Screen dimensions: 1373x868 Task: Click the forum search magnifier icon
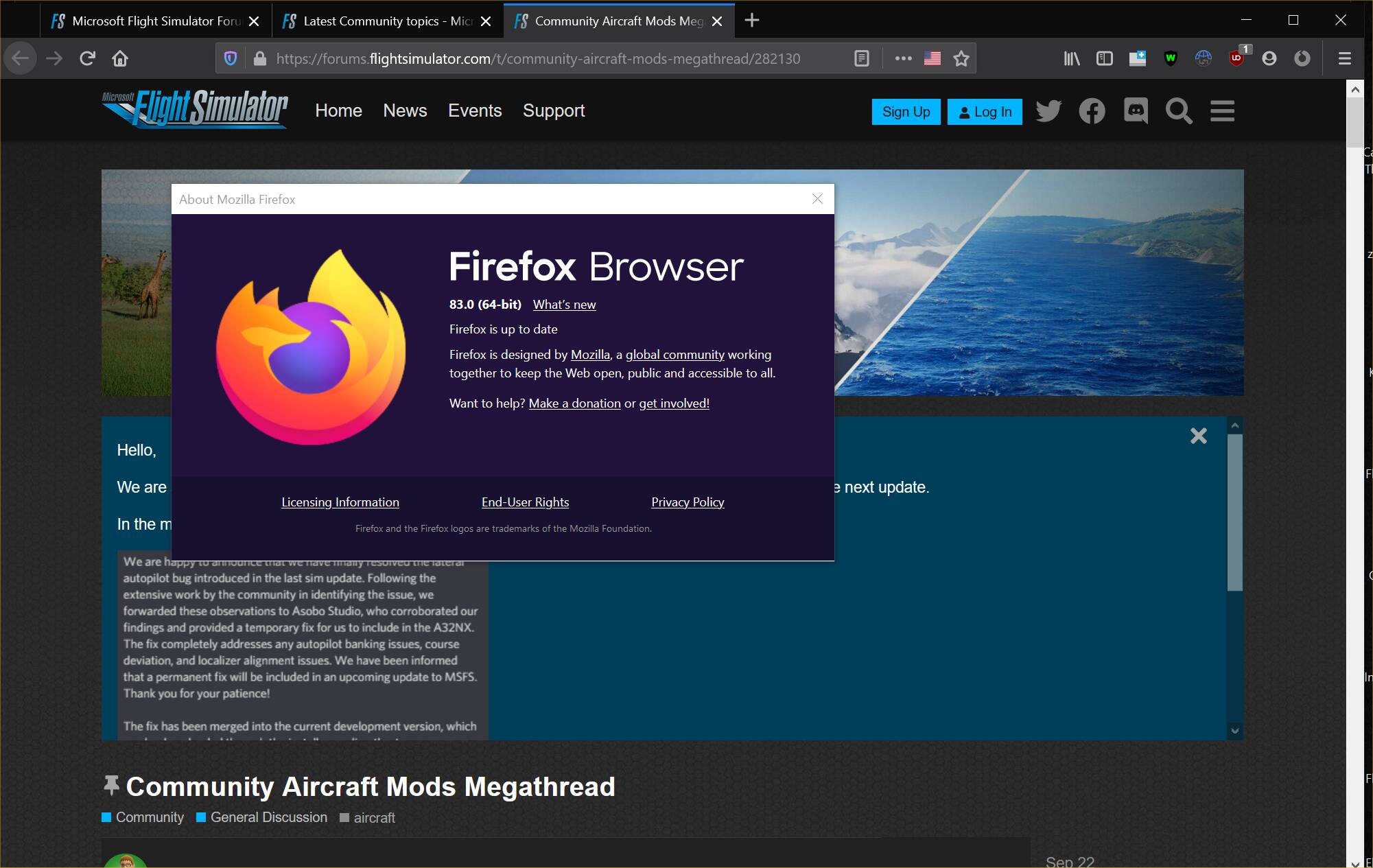point(1179,111)
